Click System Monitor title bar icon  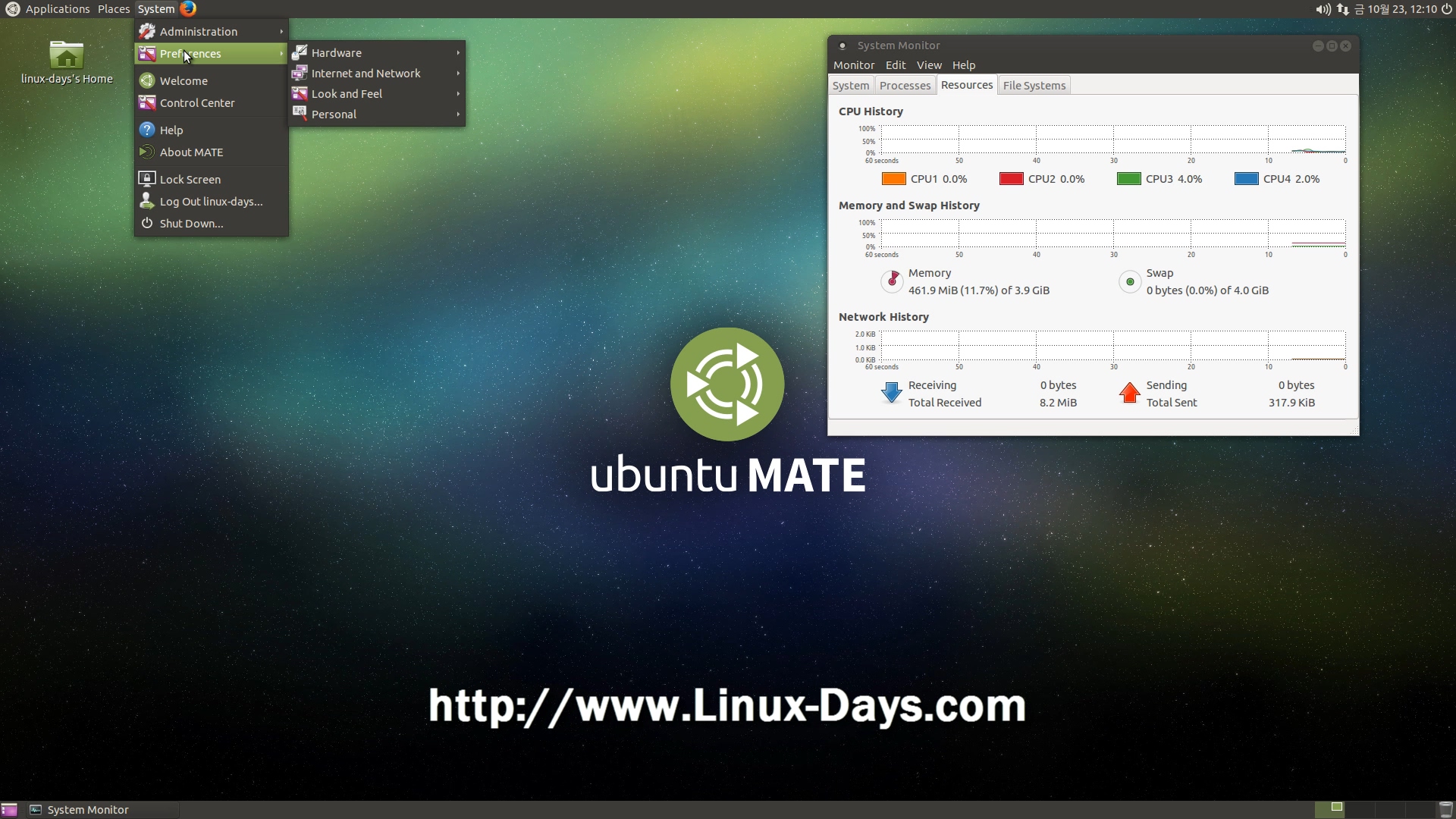(842, 45)
